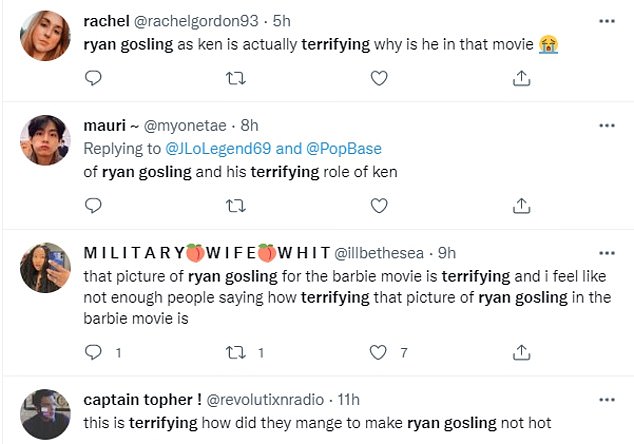
Task: Share mauri's tweet
Action: pyautogui.click(x=520, y=206)
